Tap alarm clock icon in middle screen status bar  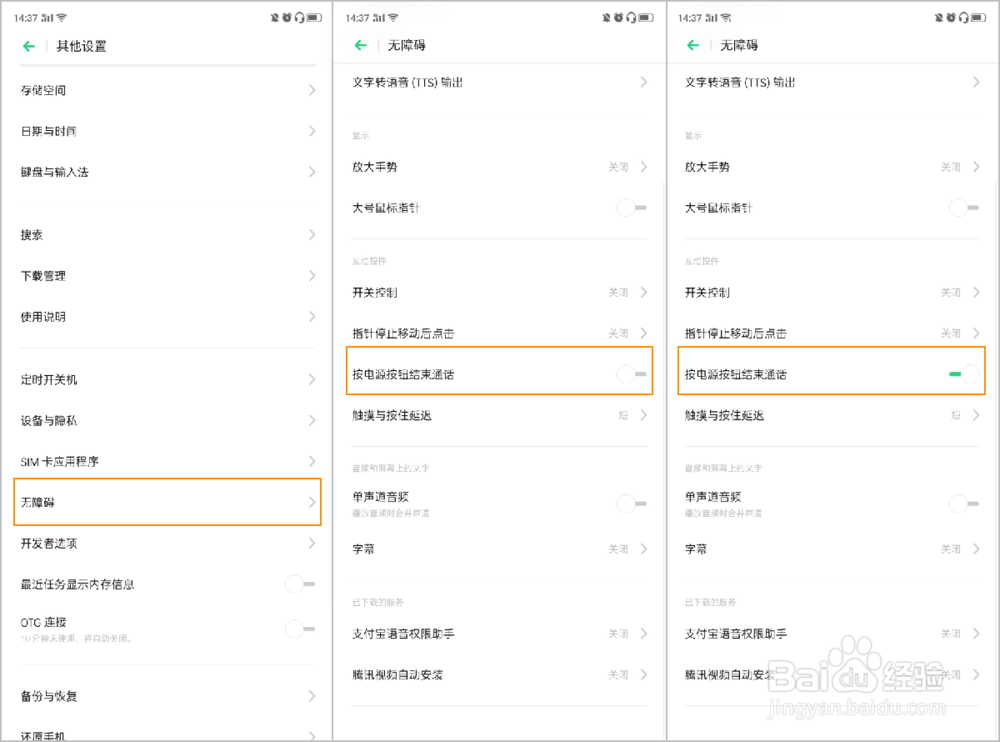tap(618, 18)
